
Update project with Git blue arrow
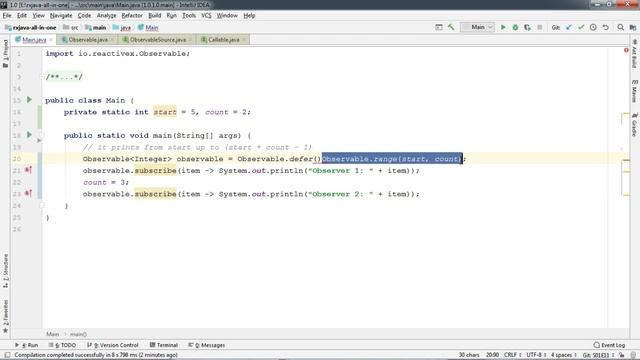(x=569, y=27)
